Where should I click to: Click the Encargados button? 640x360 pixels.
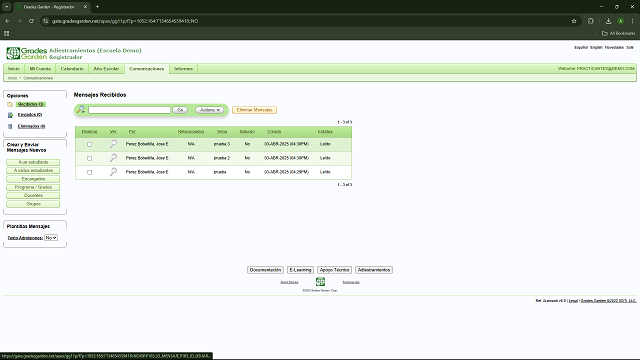pyautogui.click(x=33, y=179)
